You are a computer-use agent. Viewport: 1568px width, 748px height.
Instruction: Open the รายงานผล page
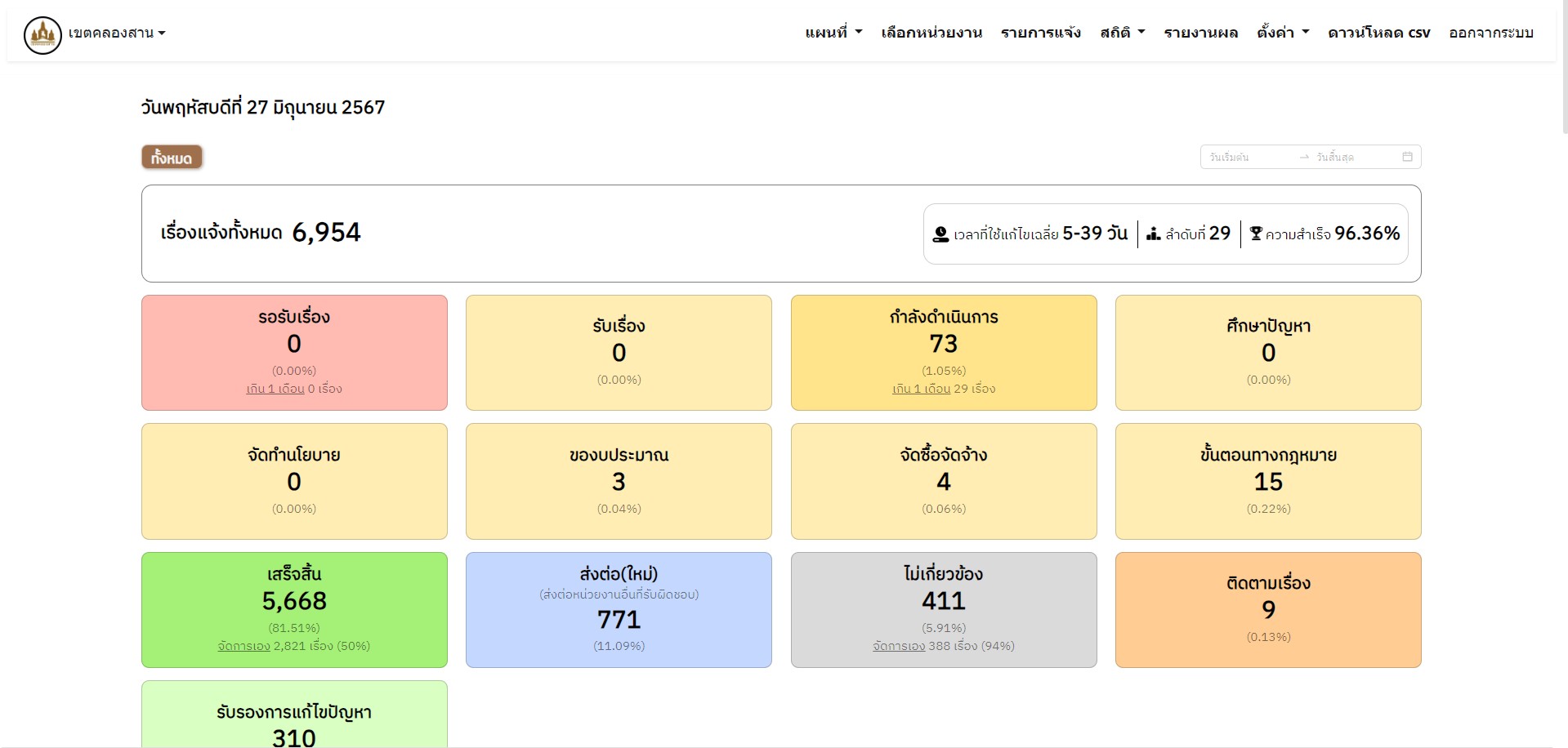(1200, 33)
